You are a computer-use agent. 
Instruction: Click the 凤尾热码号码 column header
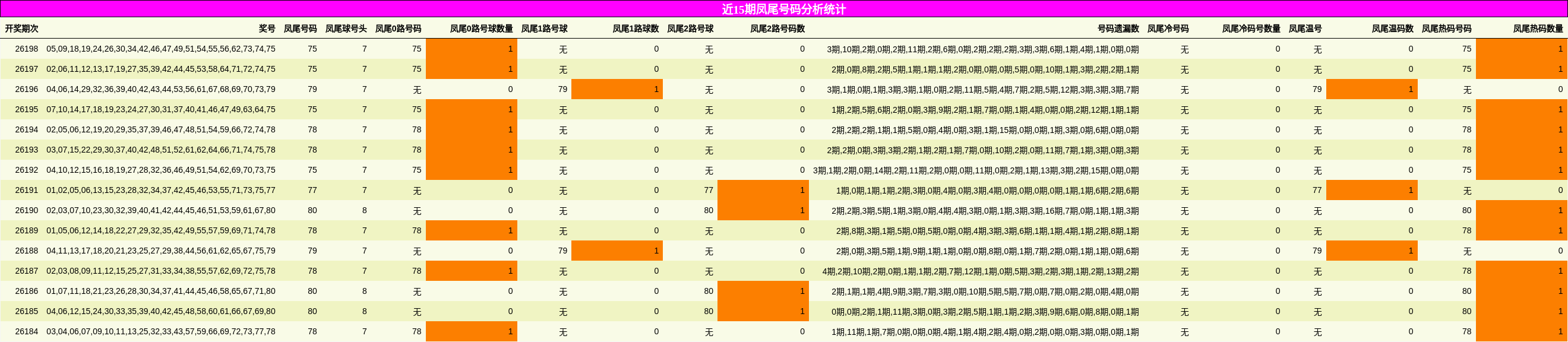(1446, 28)
